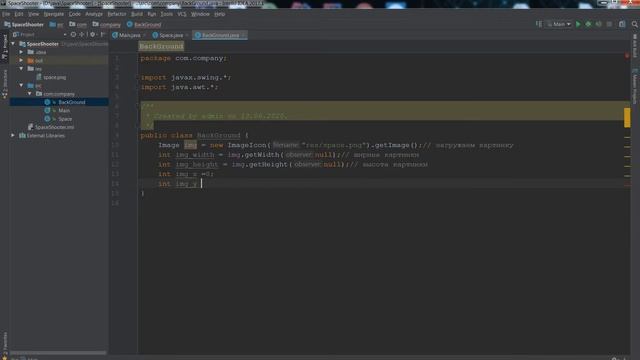
Task: Open the Maven Projects side tab
Action: [x=635, y=86]
